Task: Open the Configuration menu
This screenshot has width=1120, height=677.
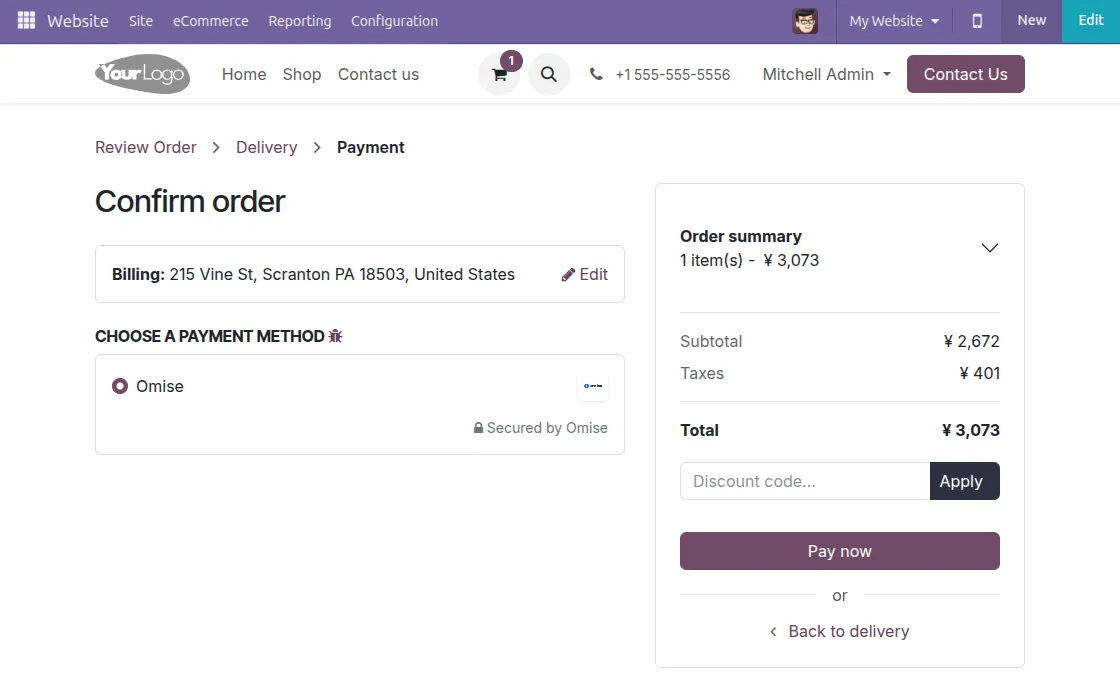Action: [394, 20]
